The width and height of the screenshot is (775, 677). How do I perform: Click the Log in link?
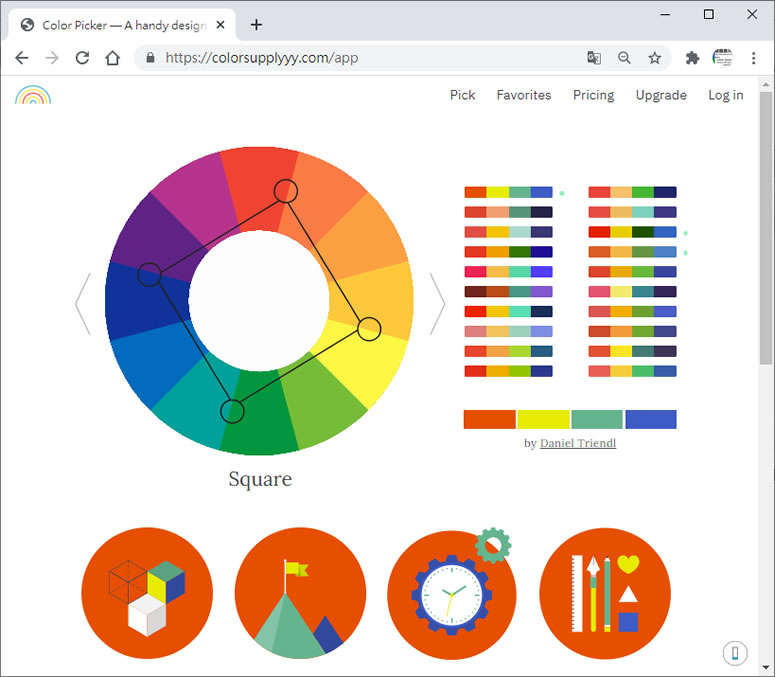tap(725, 95)
